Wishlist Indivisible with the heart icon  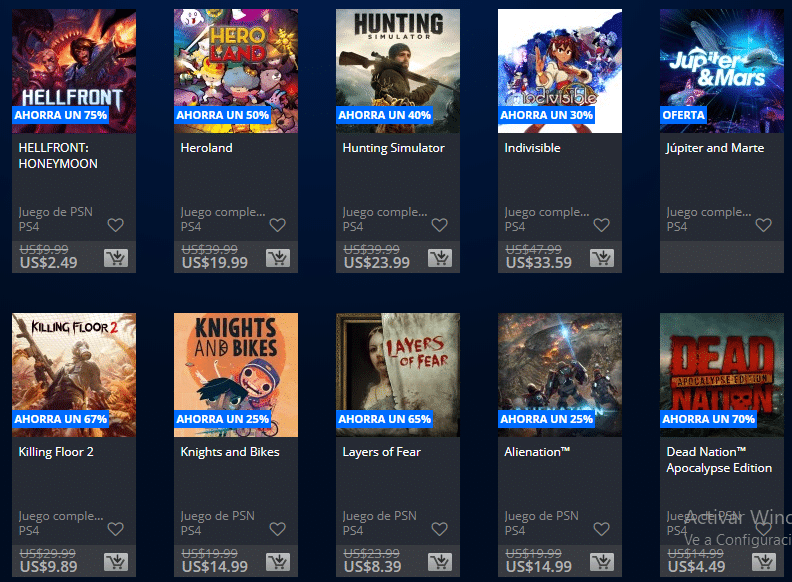pyautogui.click(x=602, y=225)
